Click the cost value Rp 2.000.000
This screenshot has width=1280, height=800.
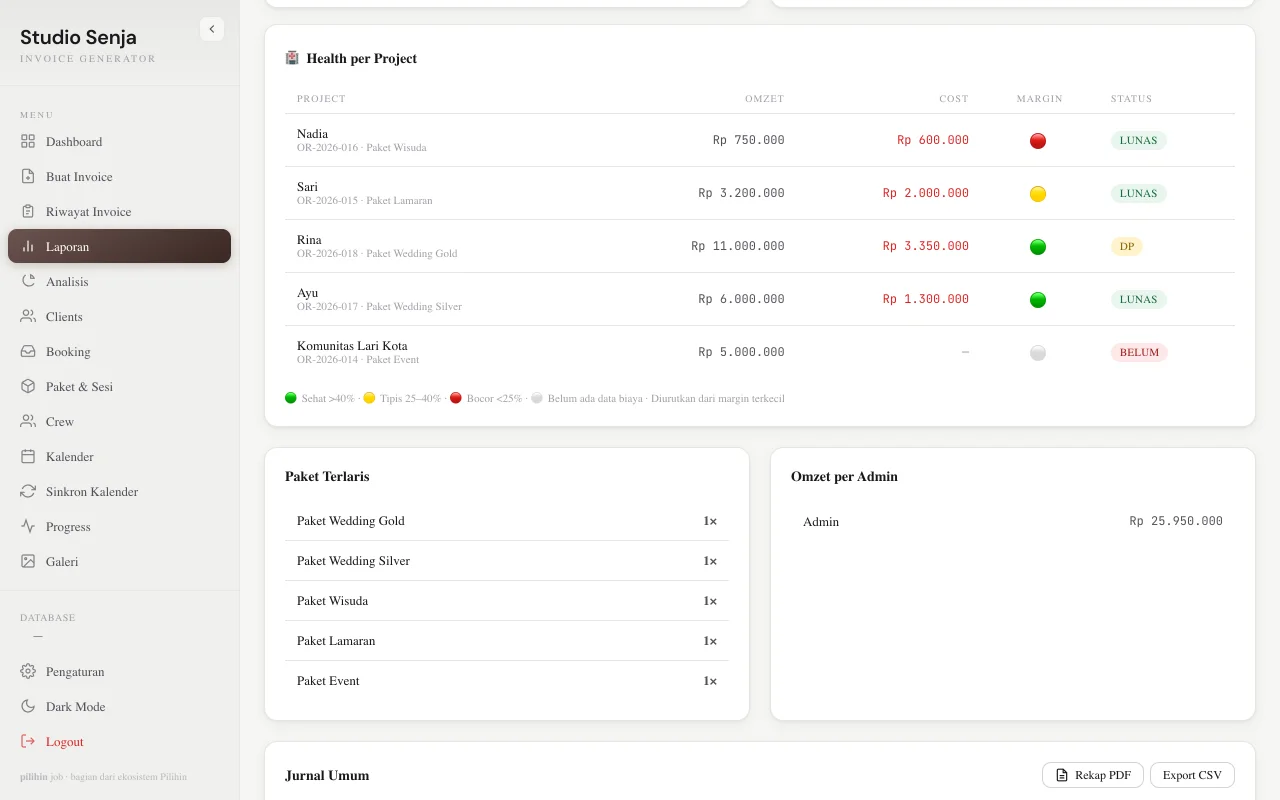coord(926,193)
